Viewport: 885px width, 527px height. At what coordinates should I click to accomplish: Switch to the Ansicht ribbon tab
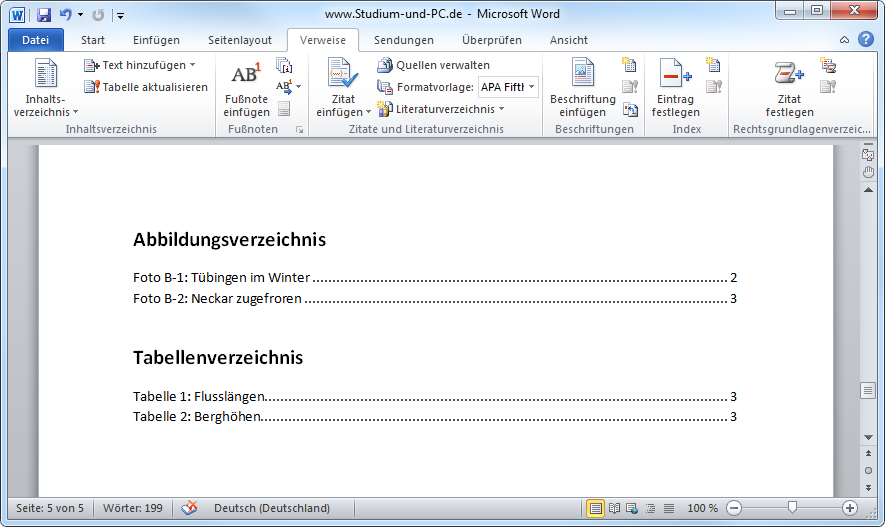(x=568, y=40)
